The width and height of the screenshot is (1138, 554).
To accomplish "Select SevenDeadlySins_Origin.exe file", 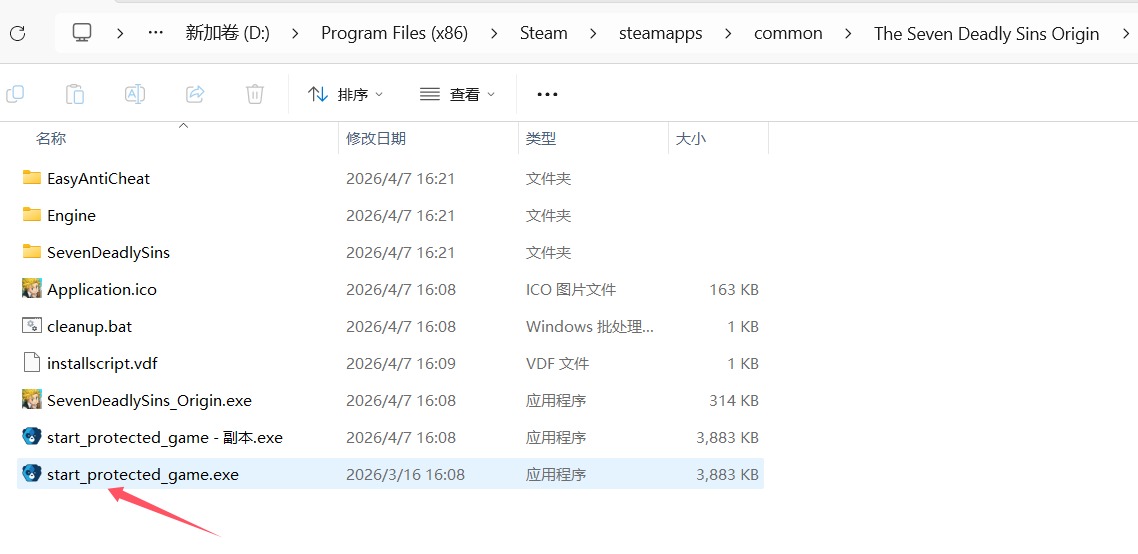I will 149,400.
